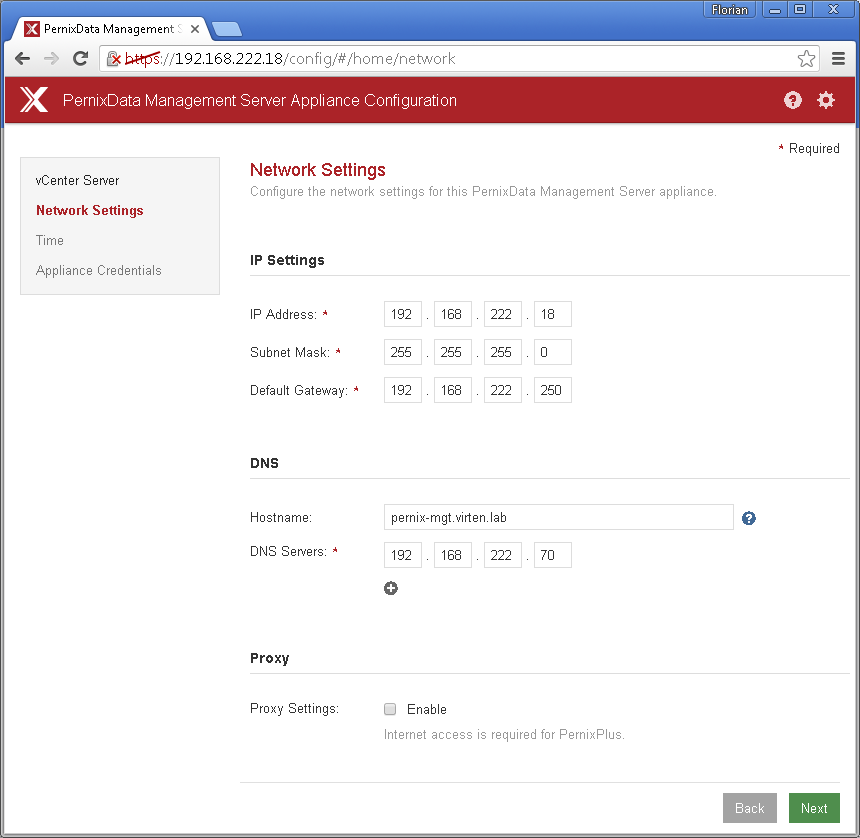Minimize the browser window
The image size is (860, 838).
click(x=775, y=10)
